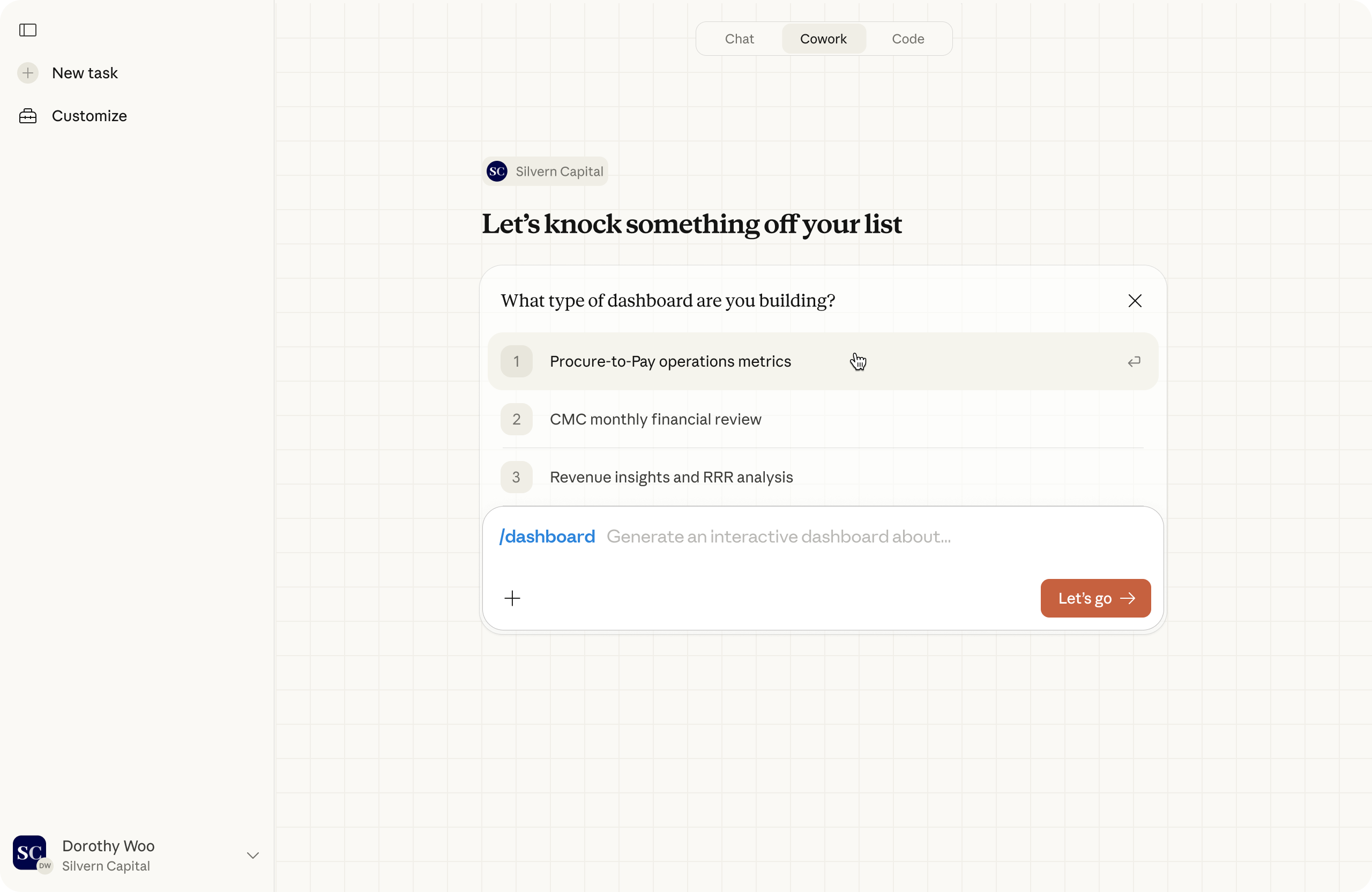Viewport: 1372px width, 892px height.
Task: Click the number 2 option badge
Action: coord(516,419)
